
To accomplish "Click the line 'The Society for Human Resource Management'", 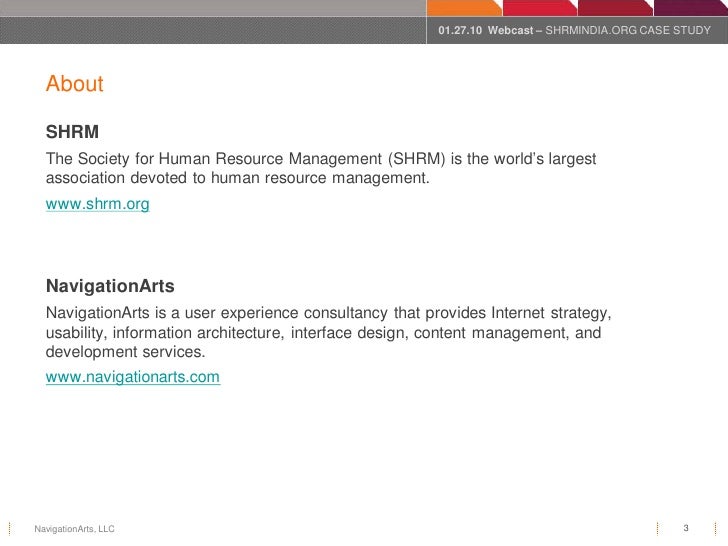I will 321,159.
